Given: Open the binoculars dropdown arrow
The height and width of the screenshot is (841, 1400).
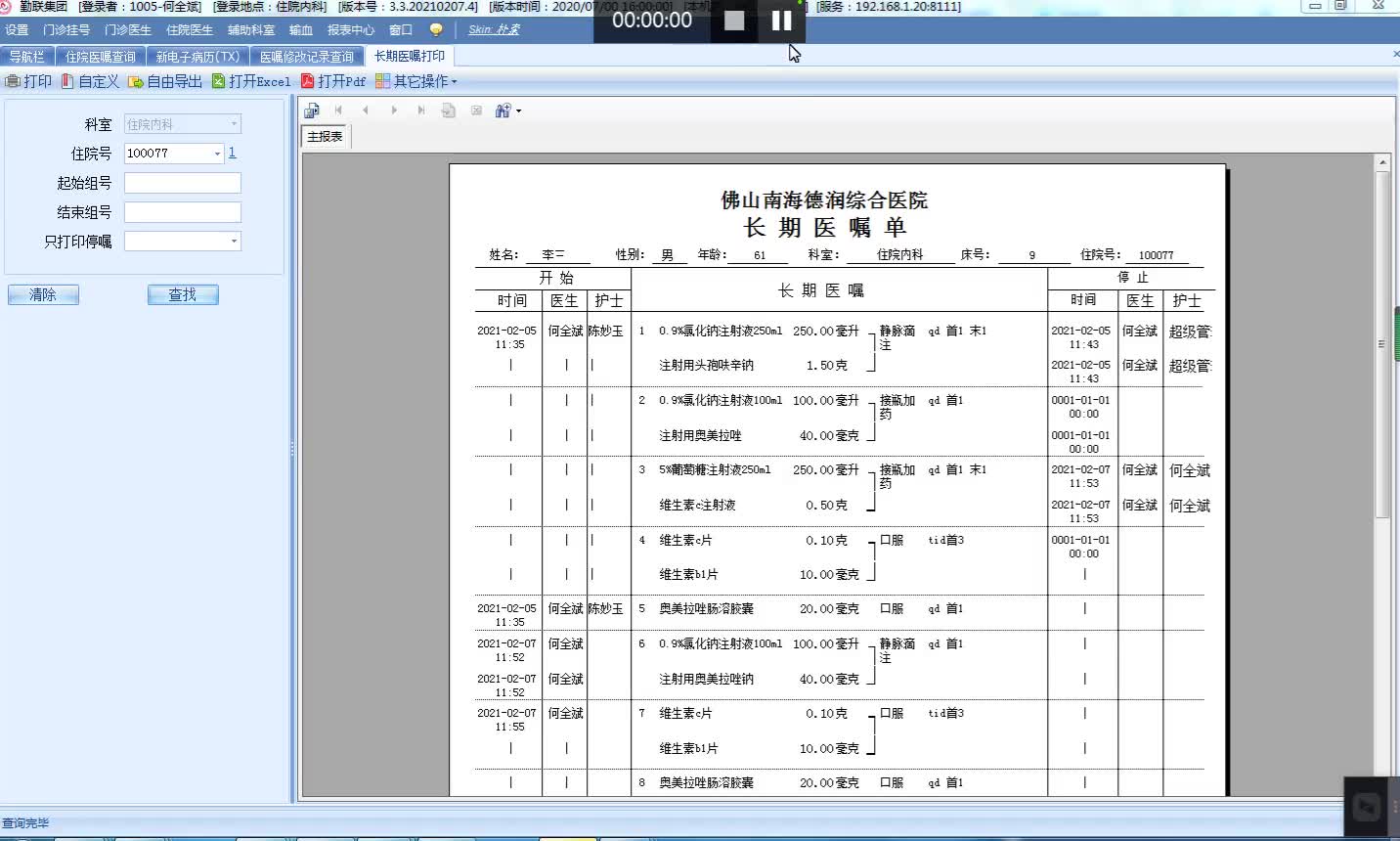Looking at the screenshot, I should (x=518, y=111).
